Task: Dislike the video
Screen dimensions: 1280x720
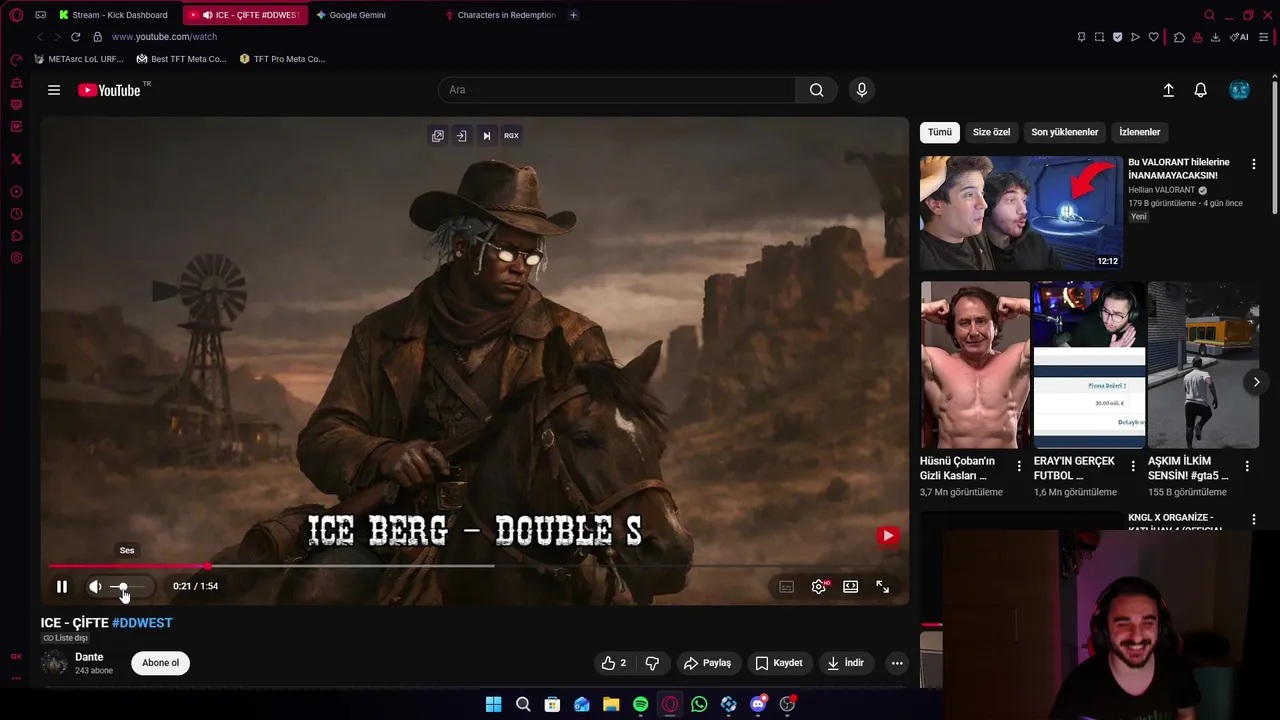Action: click(652, 663)
